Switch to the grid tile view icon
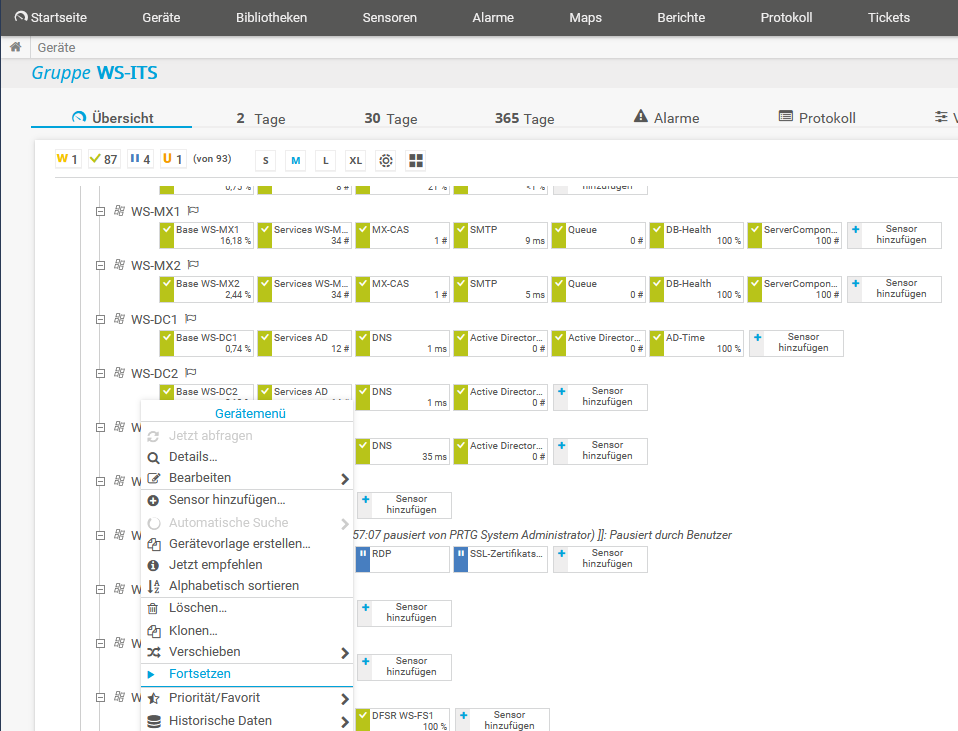The image size is (958, 731). pos(416,161)
